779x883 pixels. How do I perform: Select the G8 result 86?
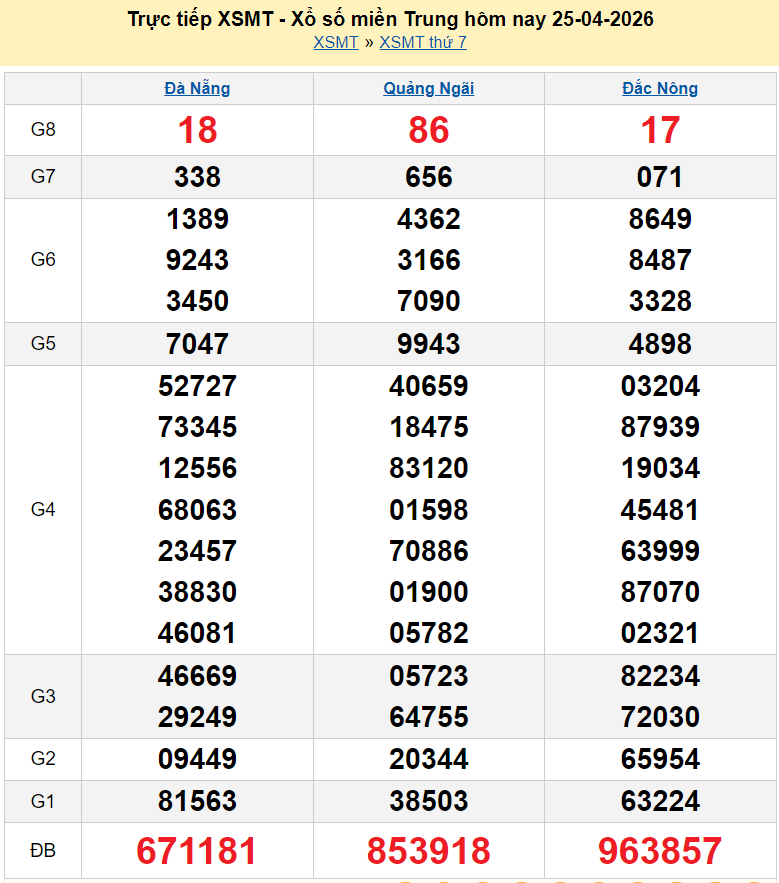click(428, 130)
